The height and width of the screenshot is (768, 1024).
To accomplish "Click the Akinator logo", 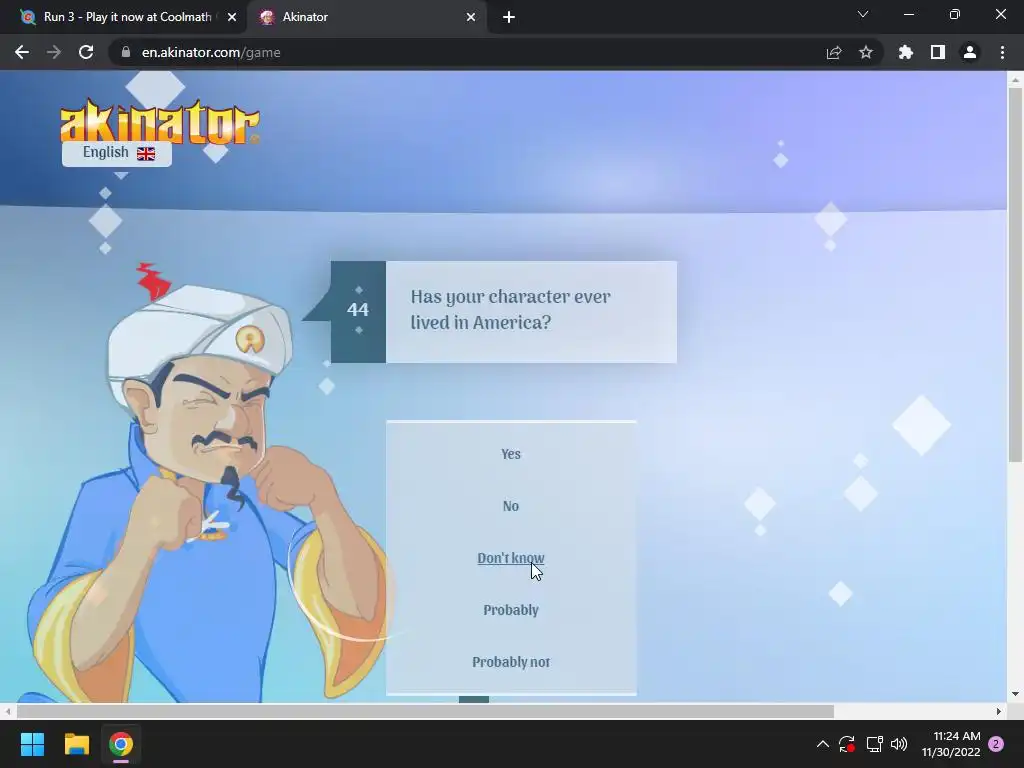I will point(159,121).
